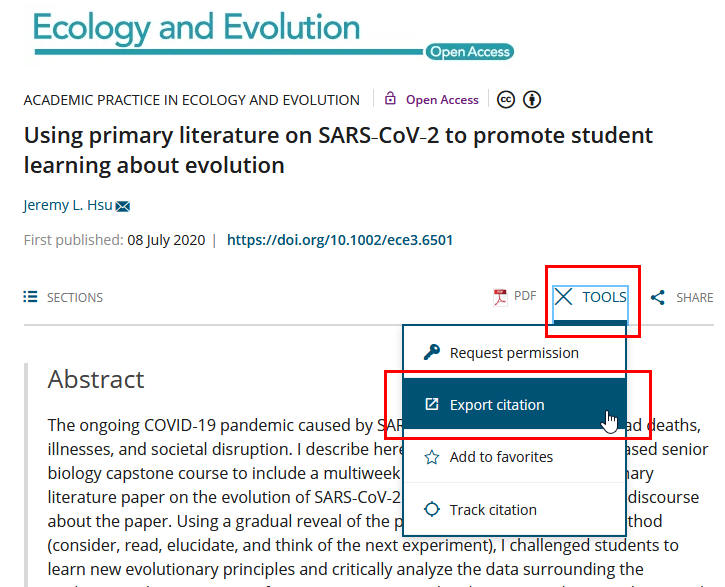Open the DOI link 10.1002/ece3.6501
The height and width of the screenshot is (587, 725).
pyautogui.click(x=340, y=240)
